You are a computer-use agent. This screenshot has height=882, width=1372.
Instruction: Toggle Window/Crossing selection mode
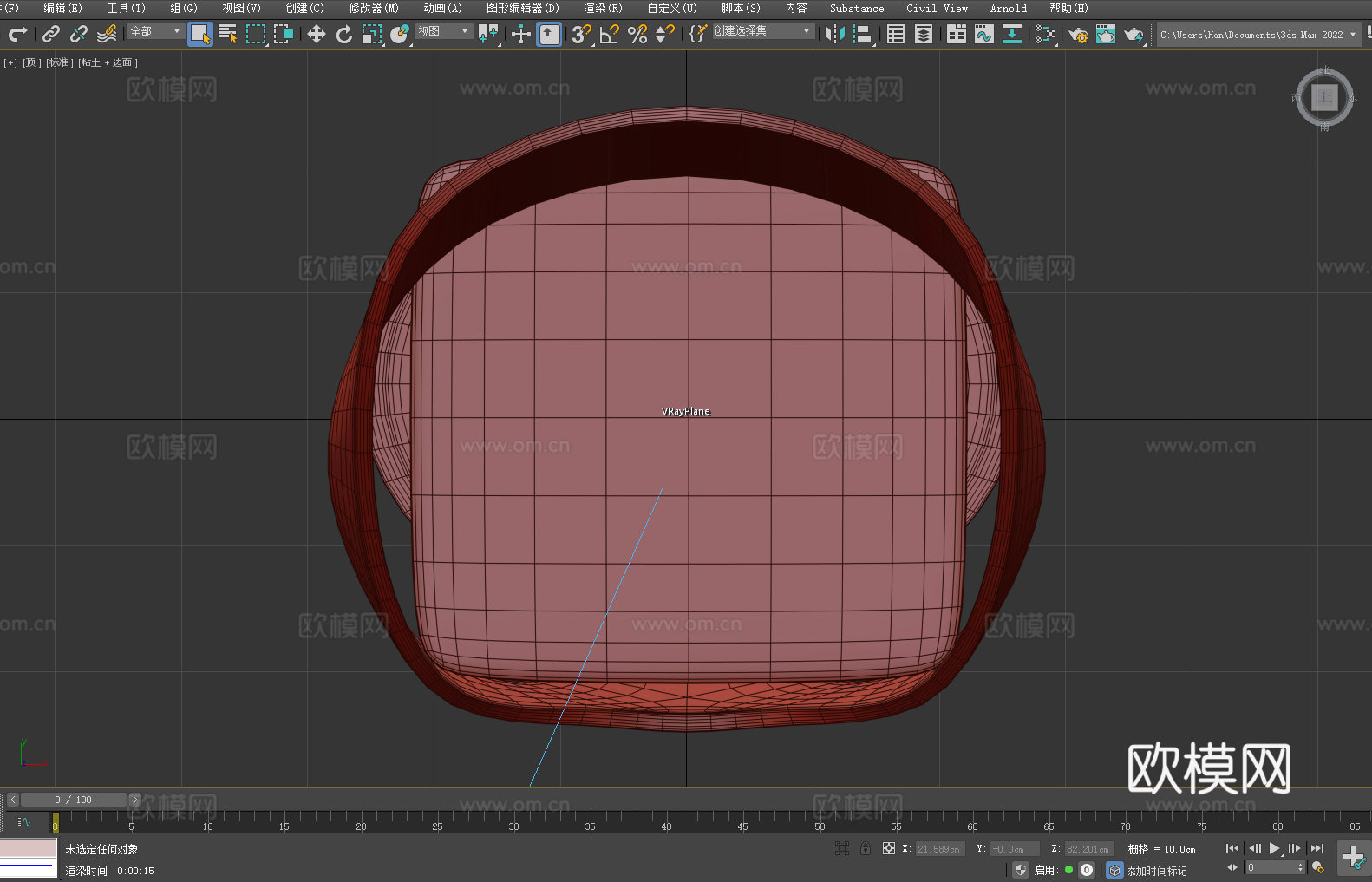point(284,34)
